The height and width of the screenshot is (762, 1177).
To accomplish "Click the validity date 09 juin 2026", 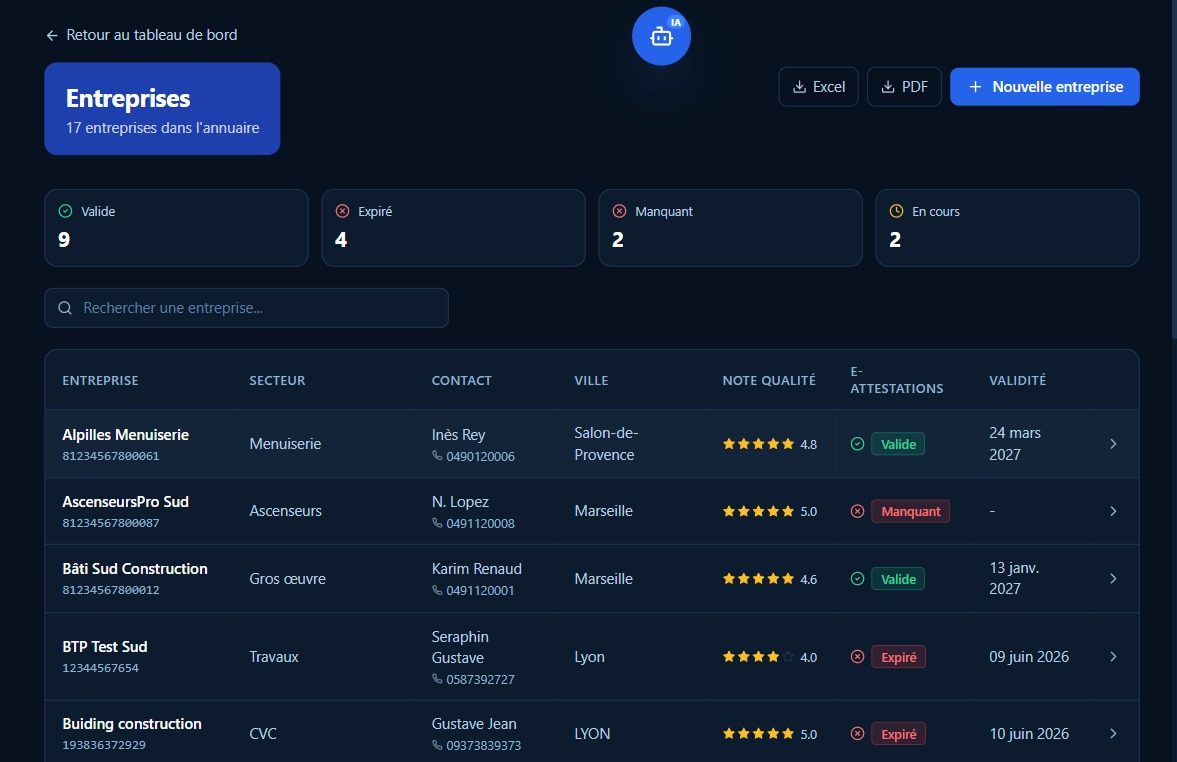I will [1029, 657].
